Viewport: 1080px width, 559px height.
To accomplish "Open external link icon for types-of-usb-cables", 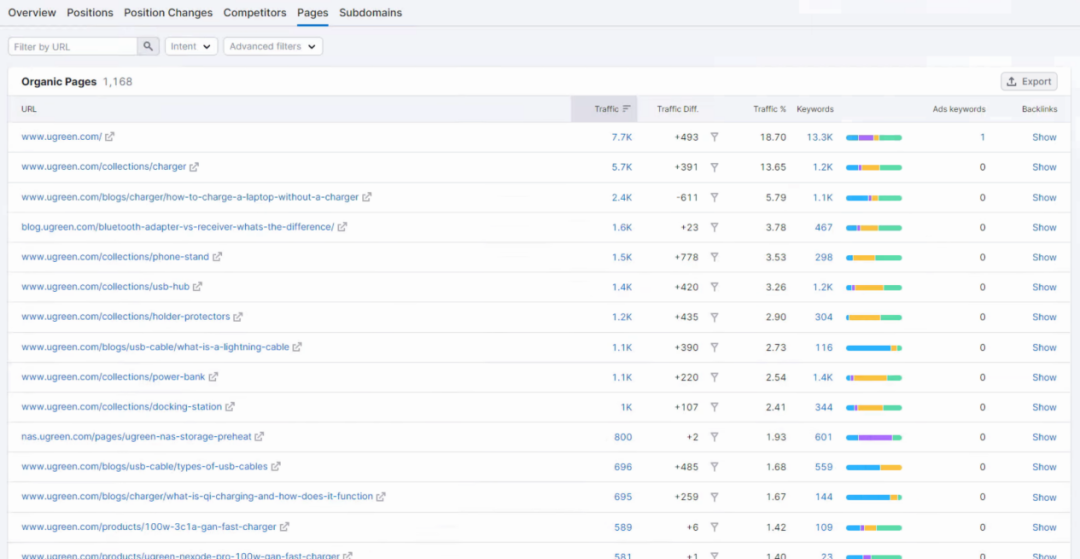I will point(276,467).
